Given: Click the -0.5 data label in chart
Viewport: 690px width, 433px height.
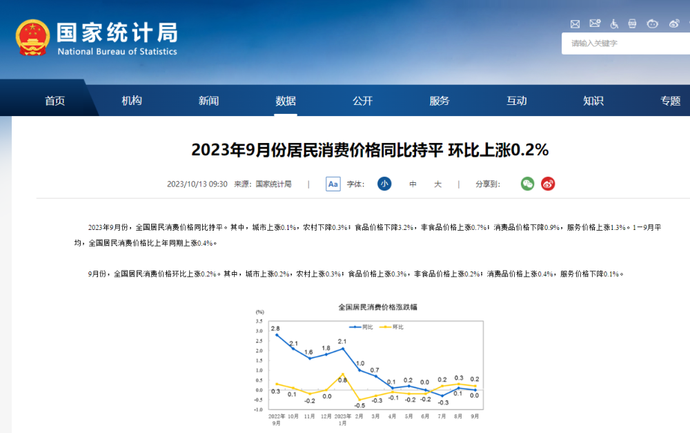Looking at the screenshot, I should click(x=360, y=405).
